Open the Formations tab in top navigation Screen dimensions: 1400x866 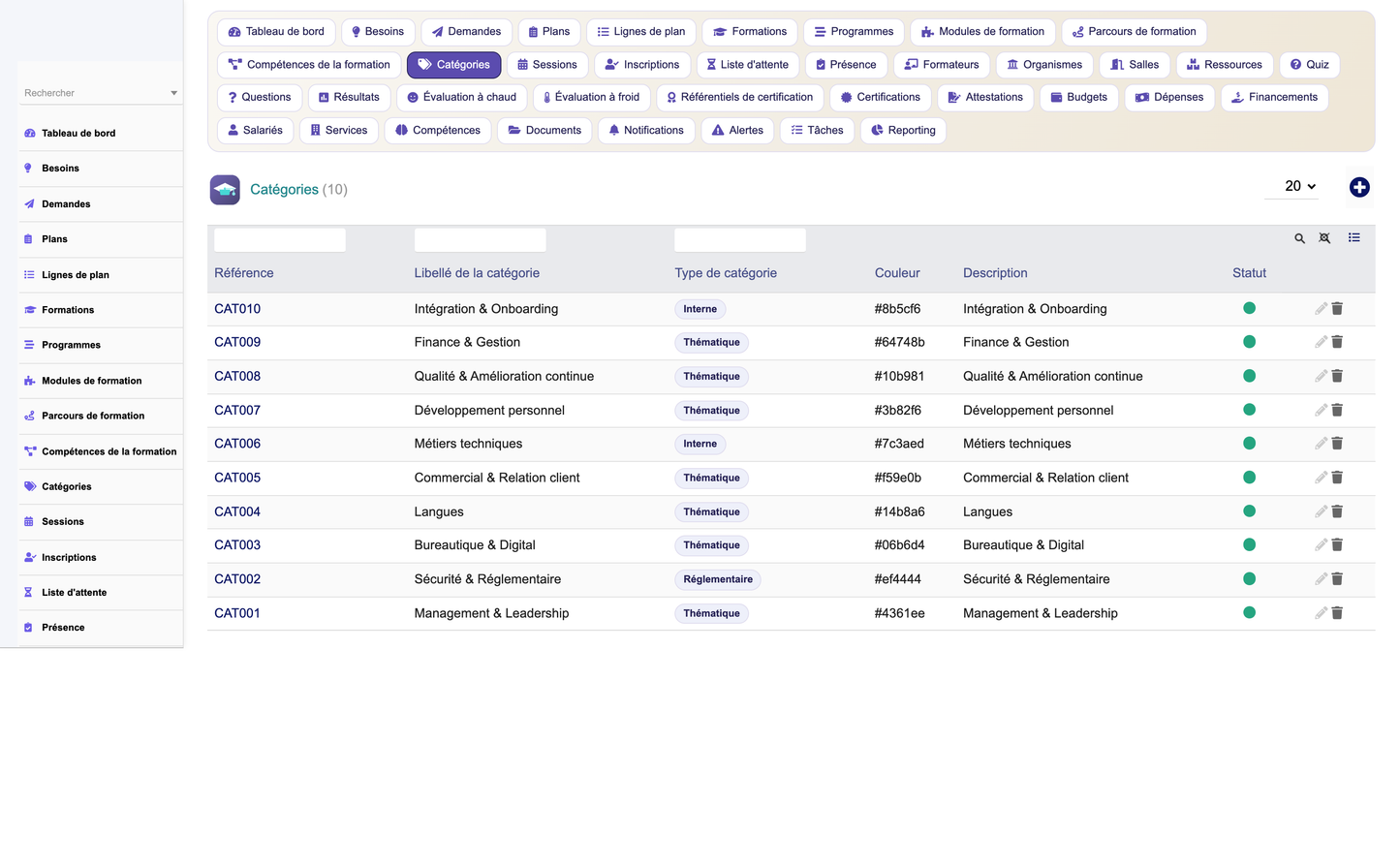(750, 32)
